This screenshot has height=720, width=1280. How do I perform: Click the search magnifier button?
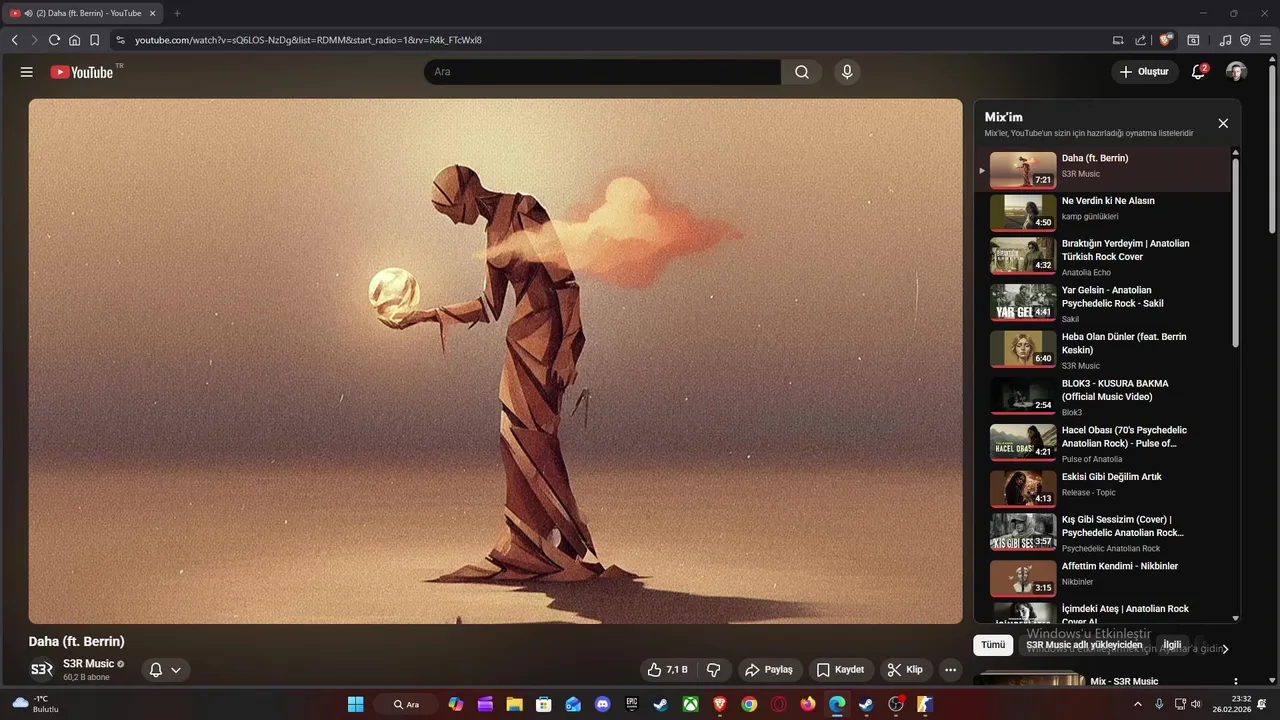click(802, 72)
